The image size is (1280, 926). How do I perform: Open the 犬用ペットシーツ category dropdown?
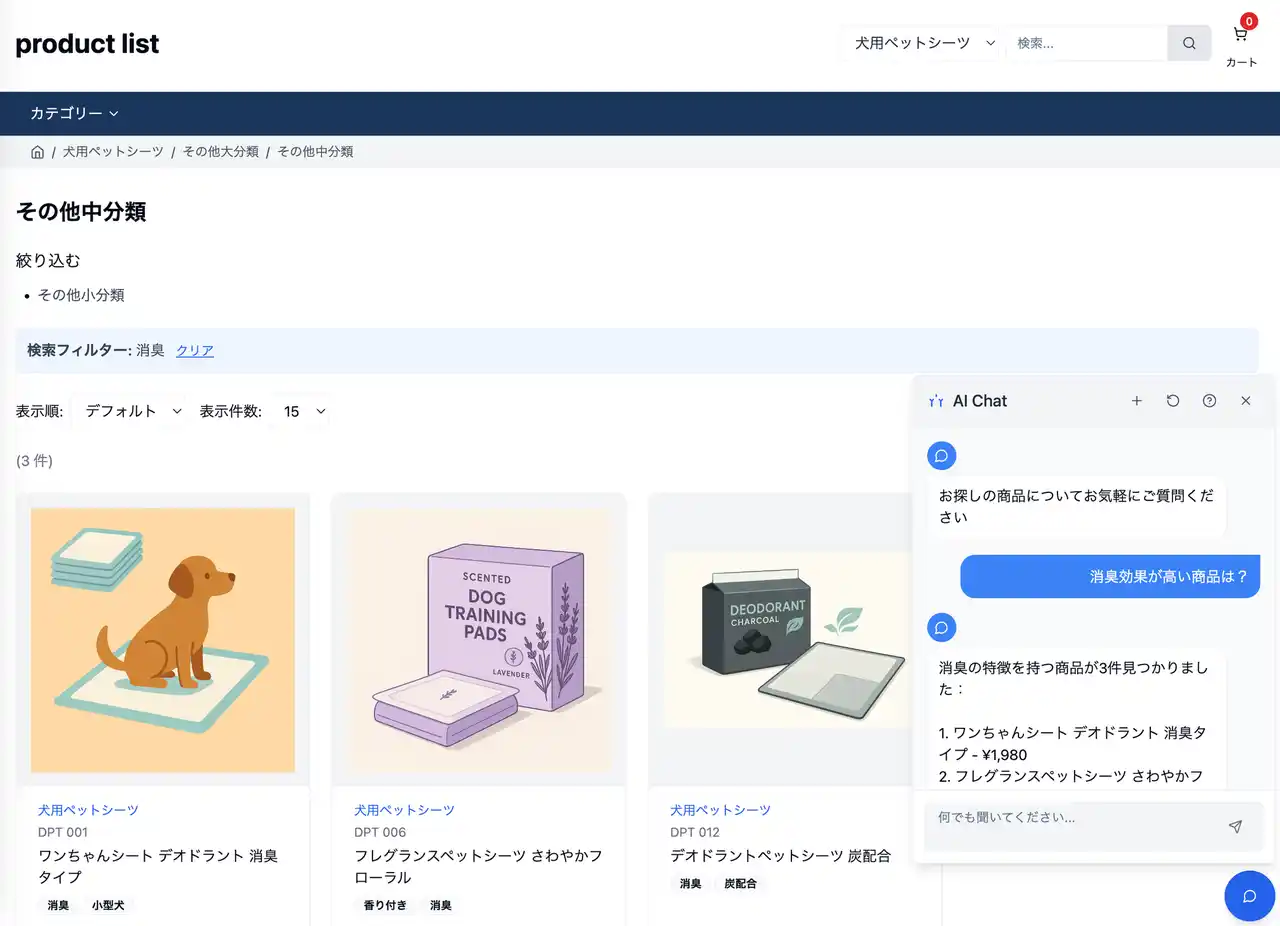pos(923,43)
